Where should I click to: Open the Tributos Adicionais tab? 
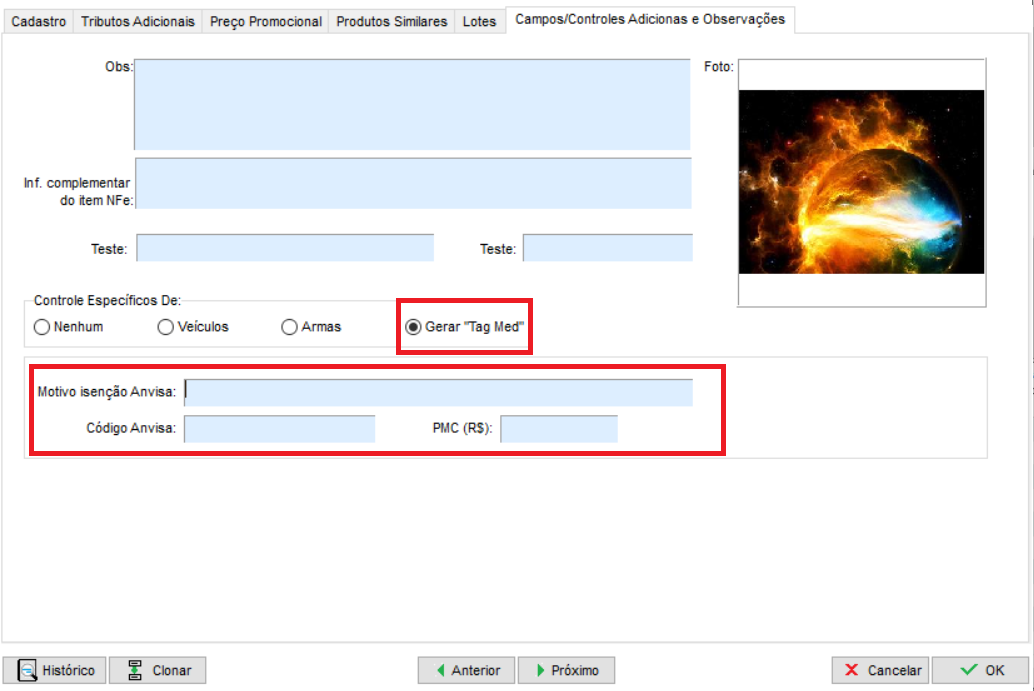[x=138, y=21]
